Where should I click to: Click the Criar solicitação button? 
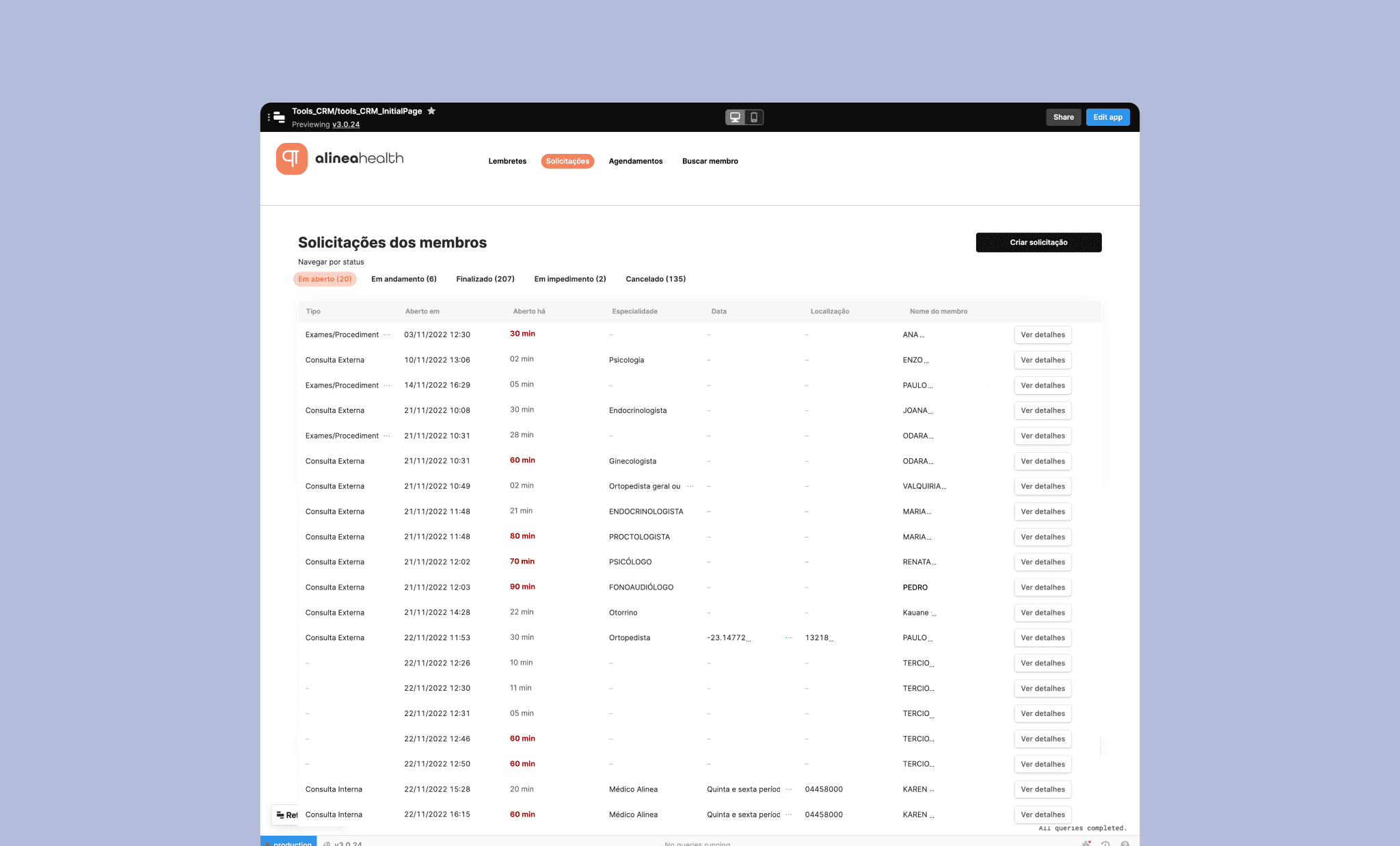[1038, 242]
